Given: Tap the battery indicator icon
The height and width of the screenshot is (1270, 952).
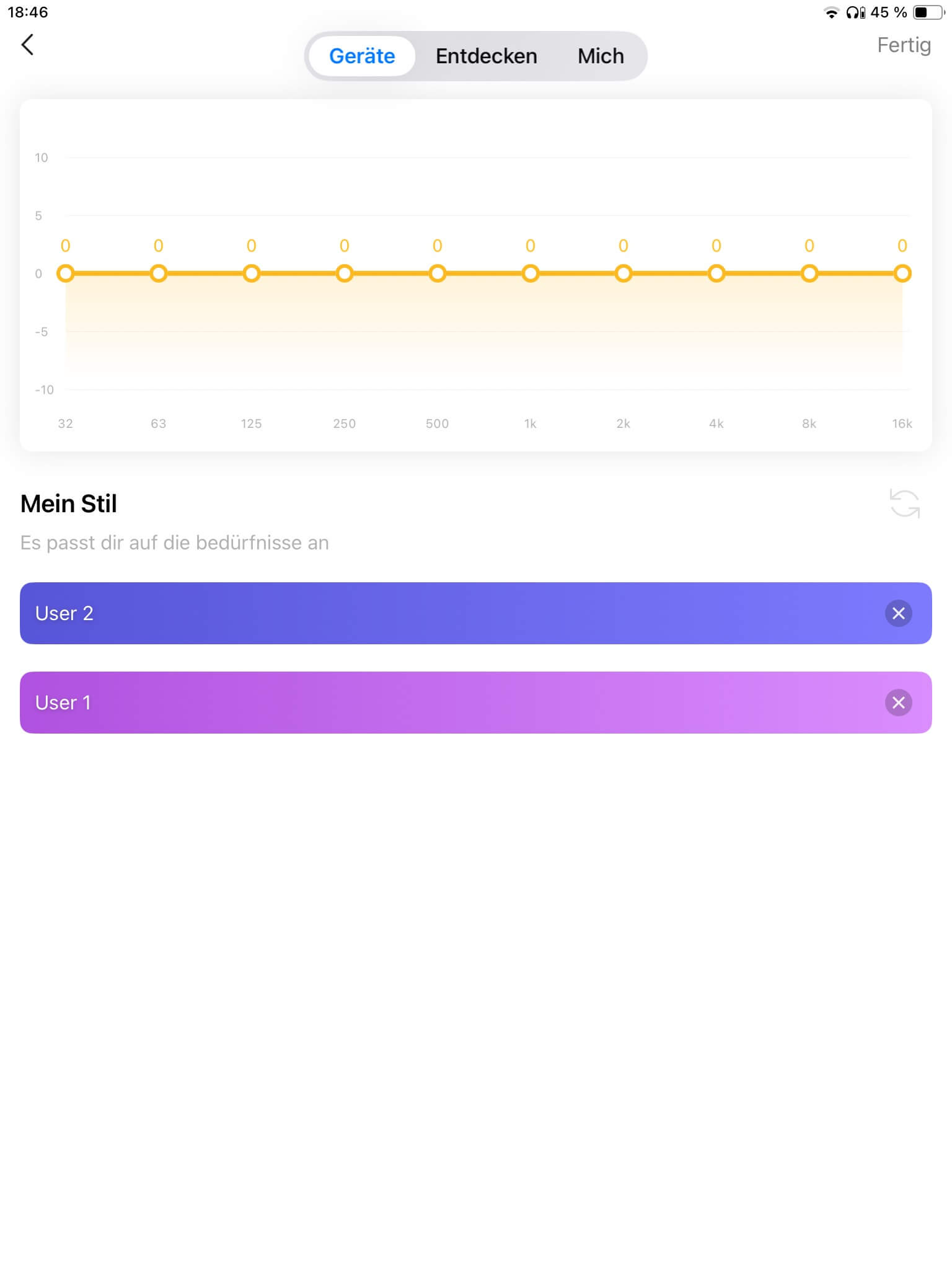Looking at the screenshot, I should tap(928, 12).
